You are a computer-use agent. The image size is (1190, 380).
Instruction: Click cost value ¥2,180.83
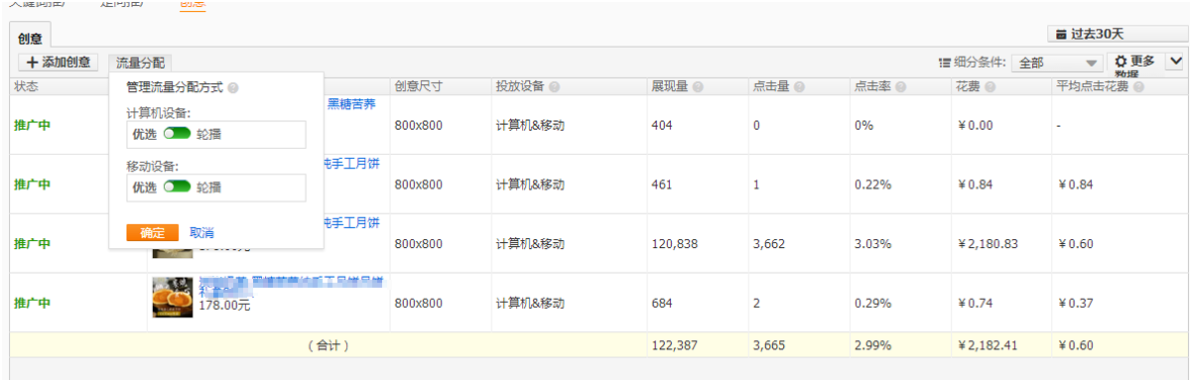987,244
